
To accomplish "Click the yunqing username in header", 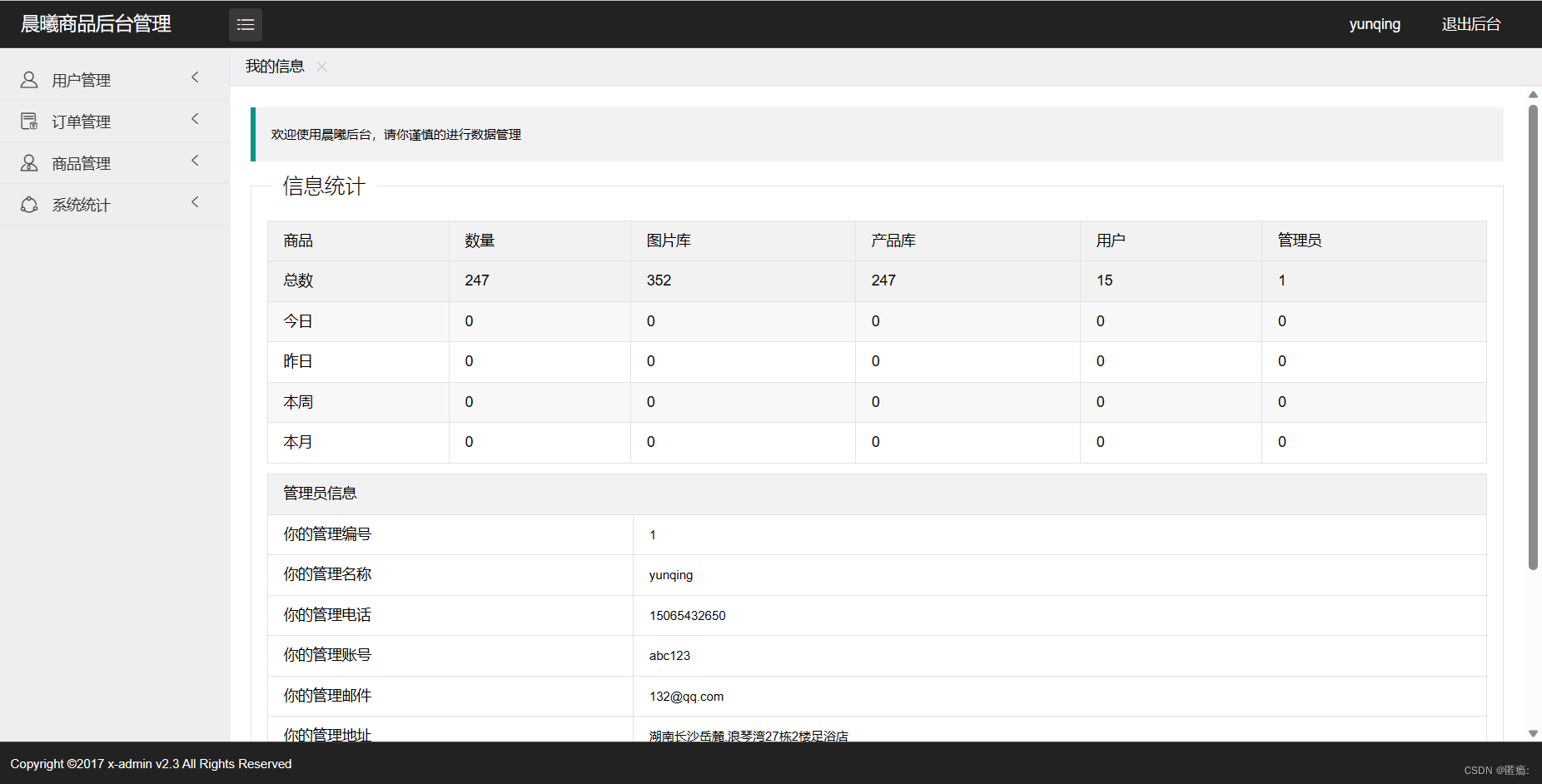I will pyautogui.click(x=1375, y=24).
